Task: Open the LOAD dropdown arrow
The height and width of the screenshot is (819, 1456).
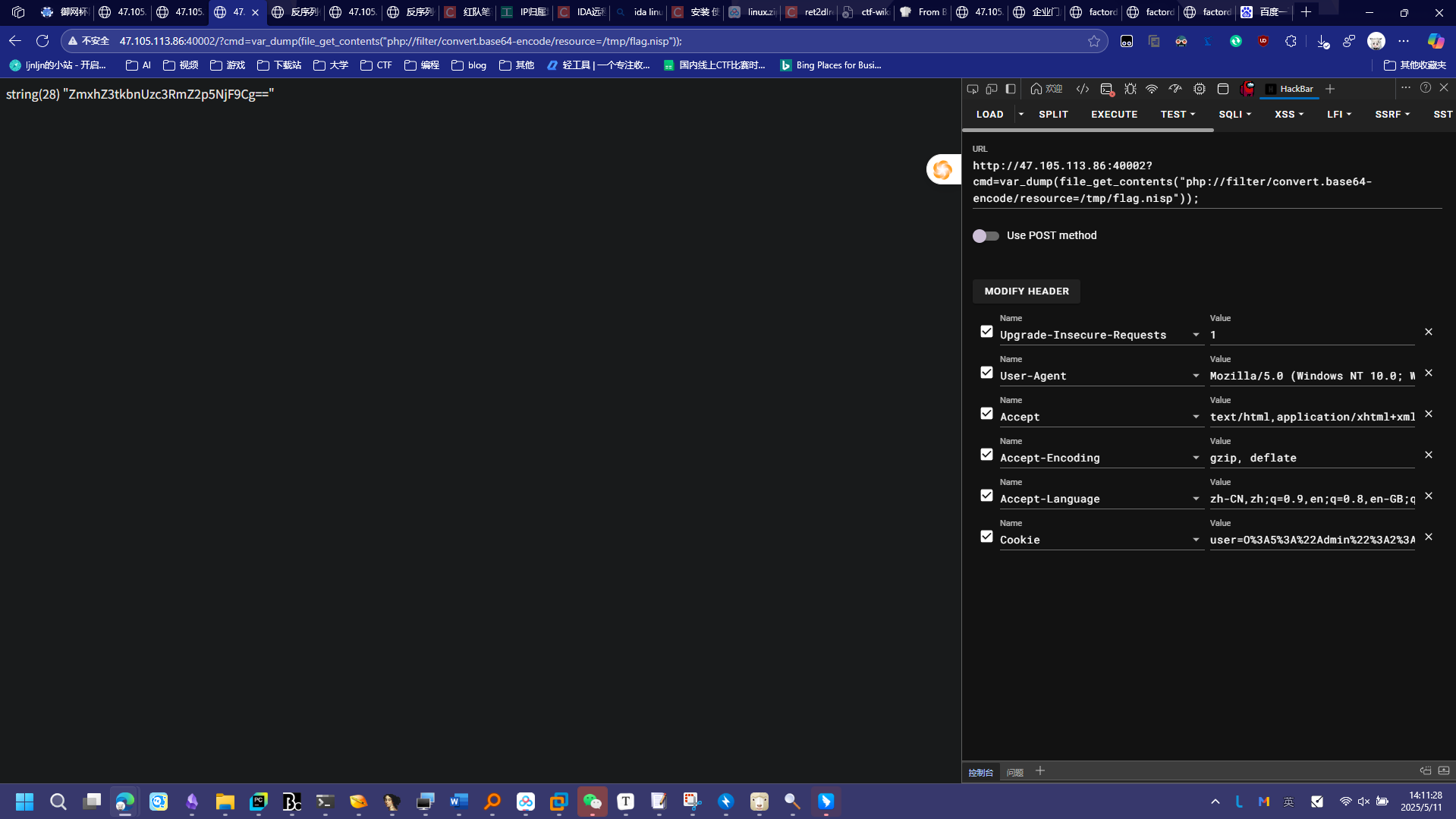Action: pyautogui.click(x=1021, y=115)
